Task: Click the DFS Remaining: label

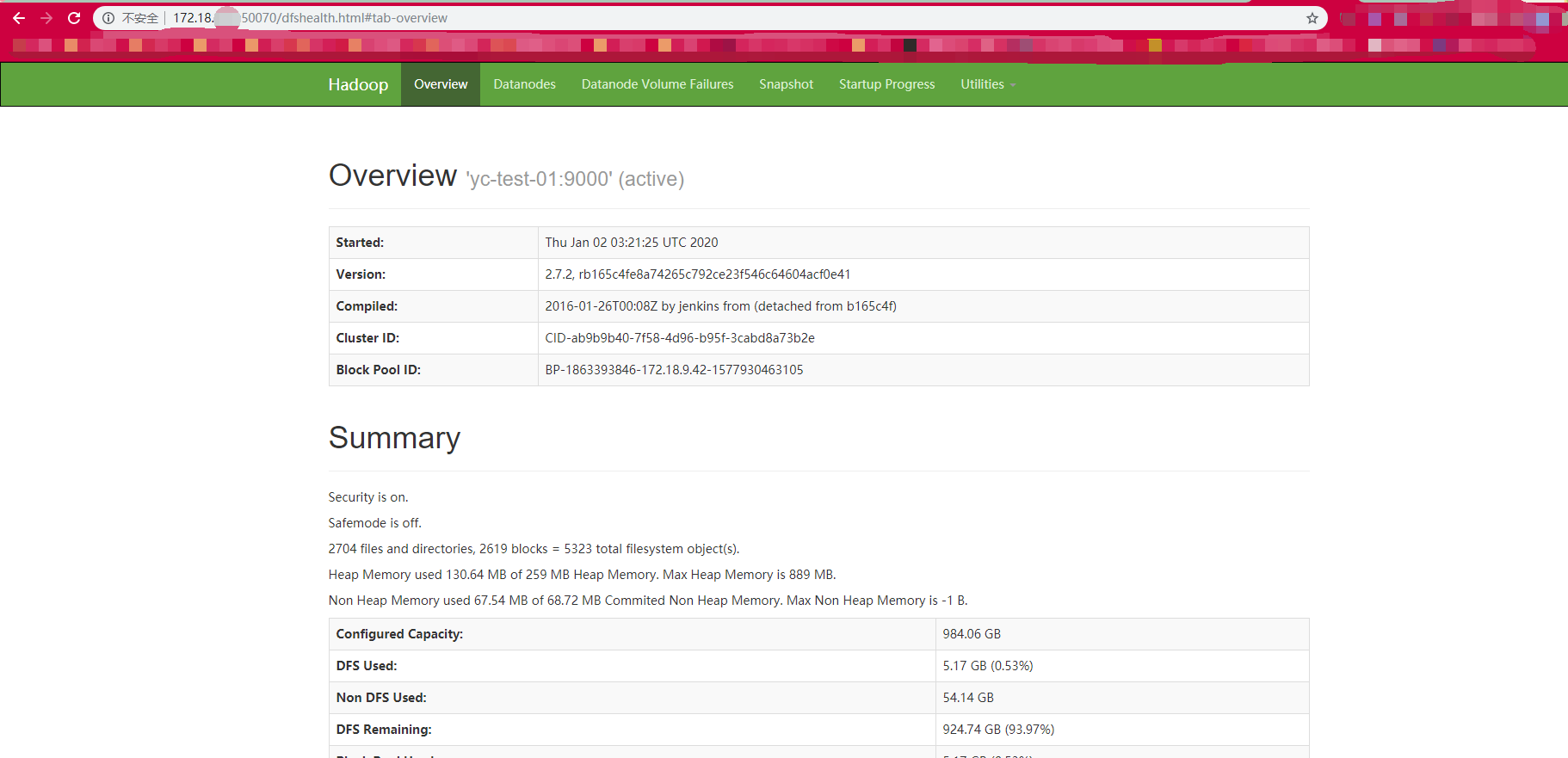Action: (384, 730)
